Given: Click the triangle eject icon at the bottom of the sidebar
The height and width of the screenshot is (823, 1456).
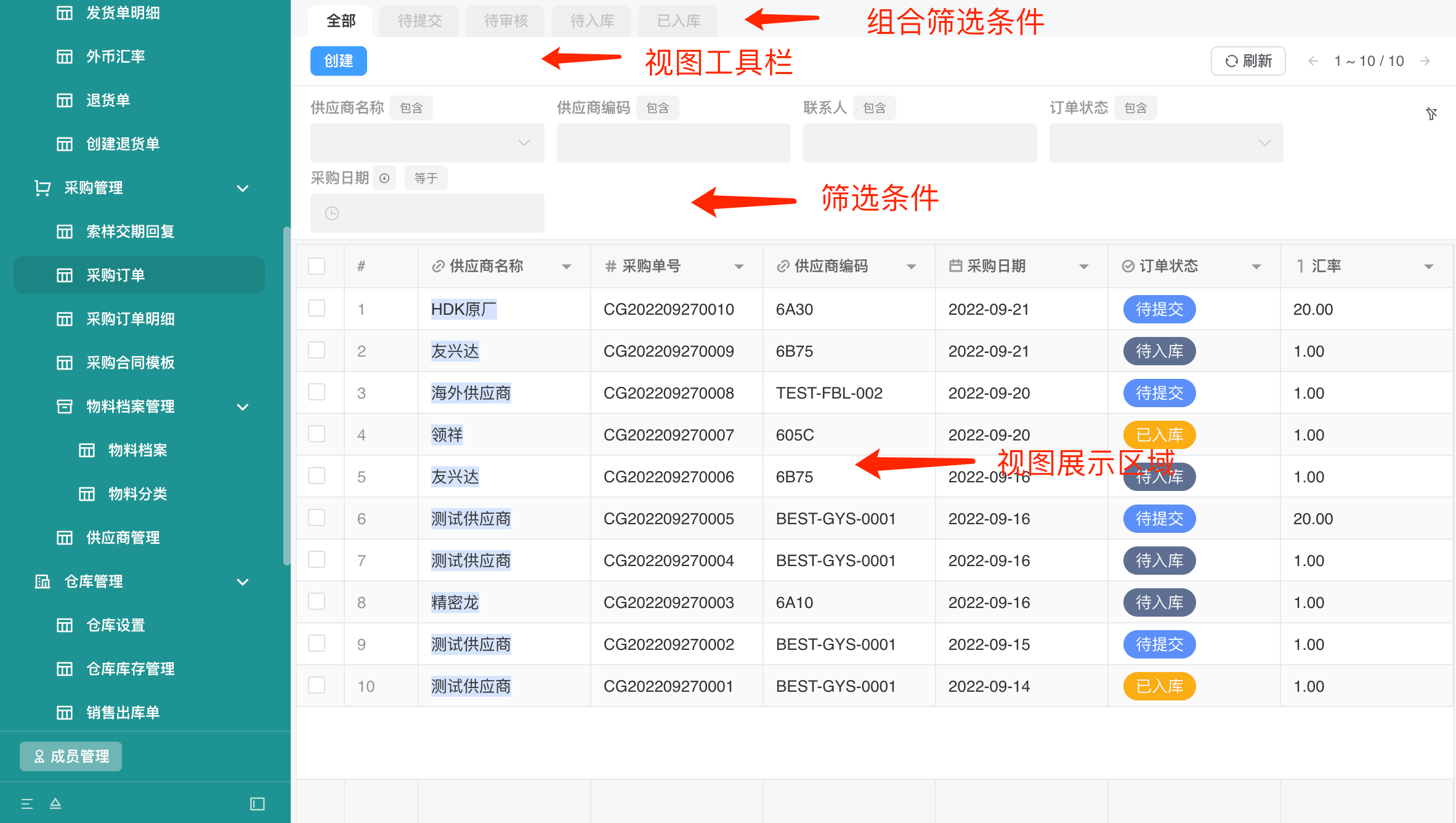Looking at the screenshot, I should [55, 804].
